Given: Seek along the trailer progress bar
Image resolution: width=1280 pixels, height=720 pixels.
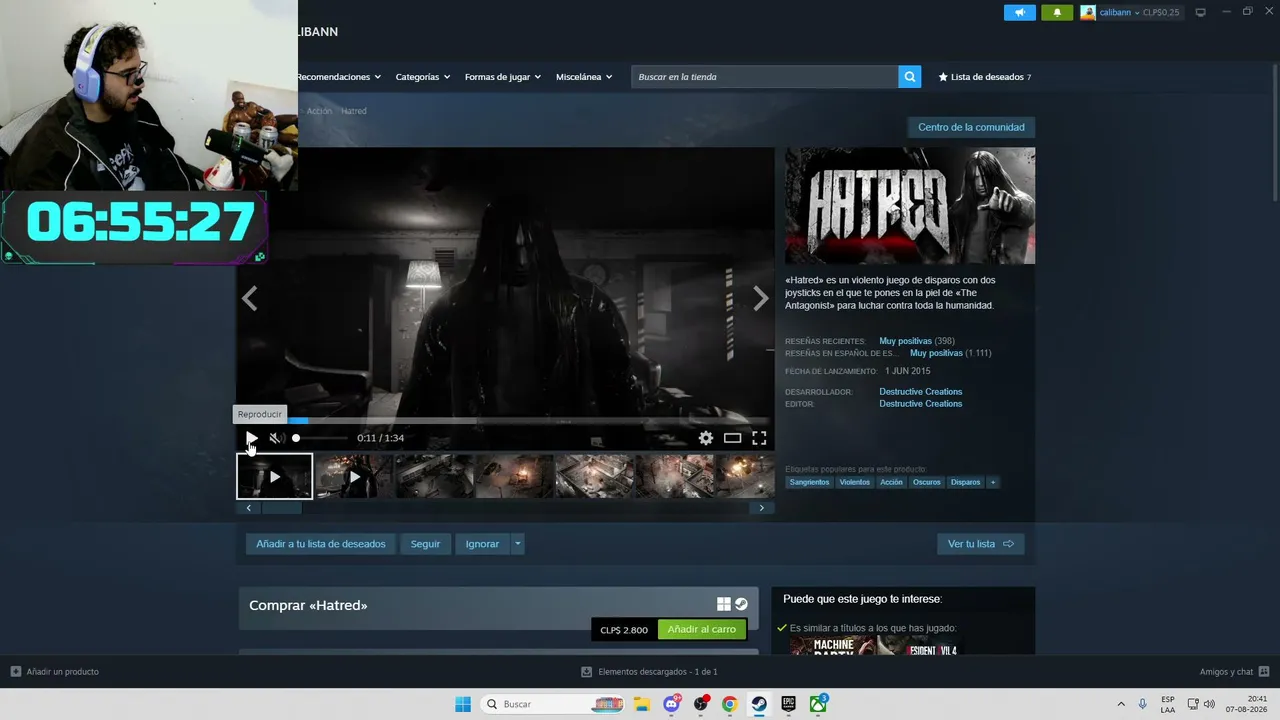Looking at the screenshot, I should (505, 420).
